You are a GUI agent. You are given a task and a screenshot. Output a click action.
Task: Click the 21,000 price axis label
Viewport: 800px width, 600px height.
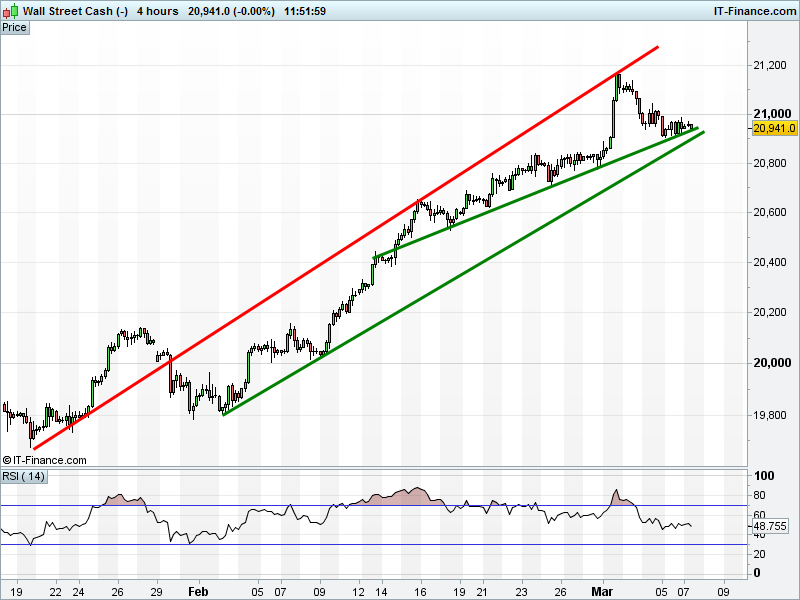pos(772,114)
